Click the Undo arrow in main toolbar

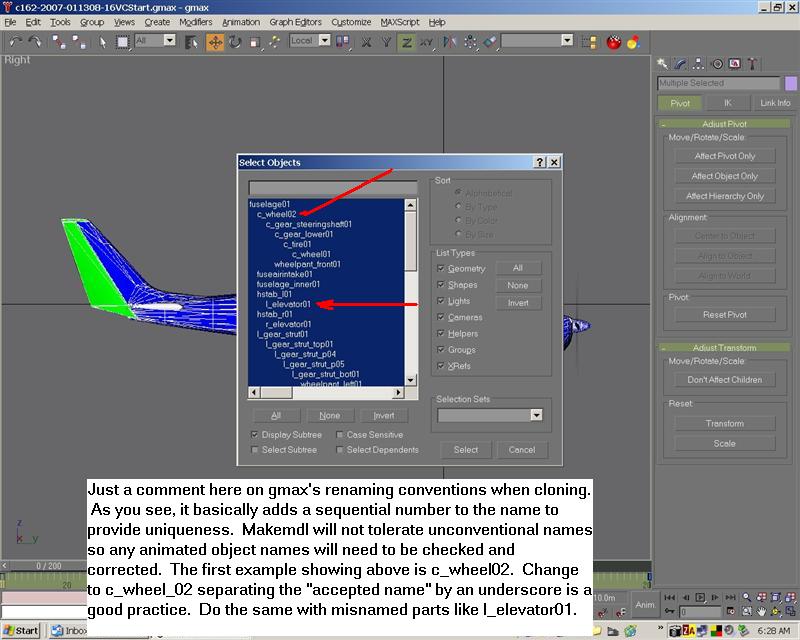click(16, 42)
